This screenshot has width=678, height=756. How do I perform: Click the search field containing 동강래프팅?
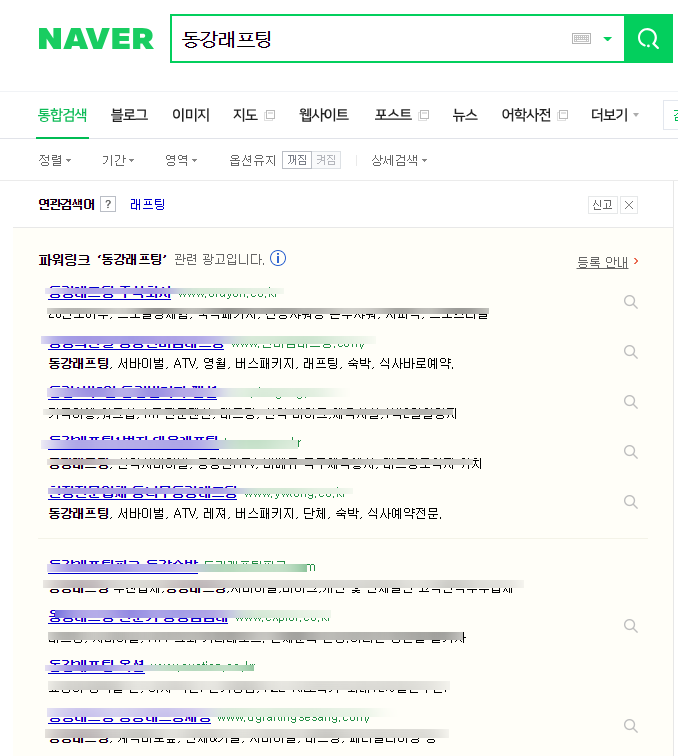click(x=397, y=39)
